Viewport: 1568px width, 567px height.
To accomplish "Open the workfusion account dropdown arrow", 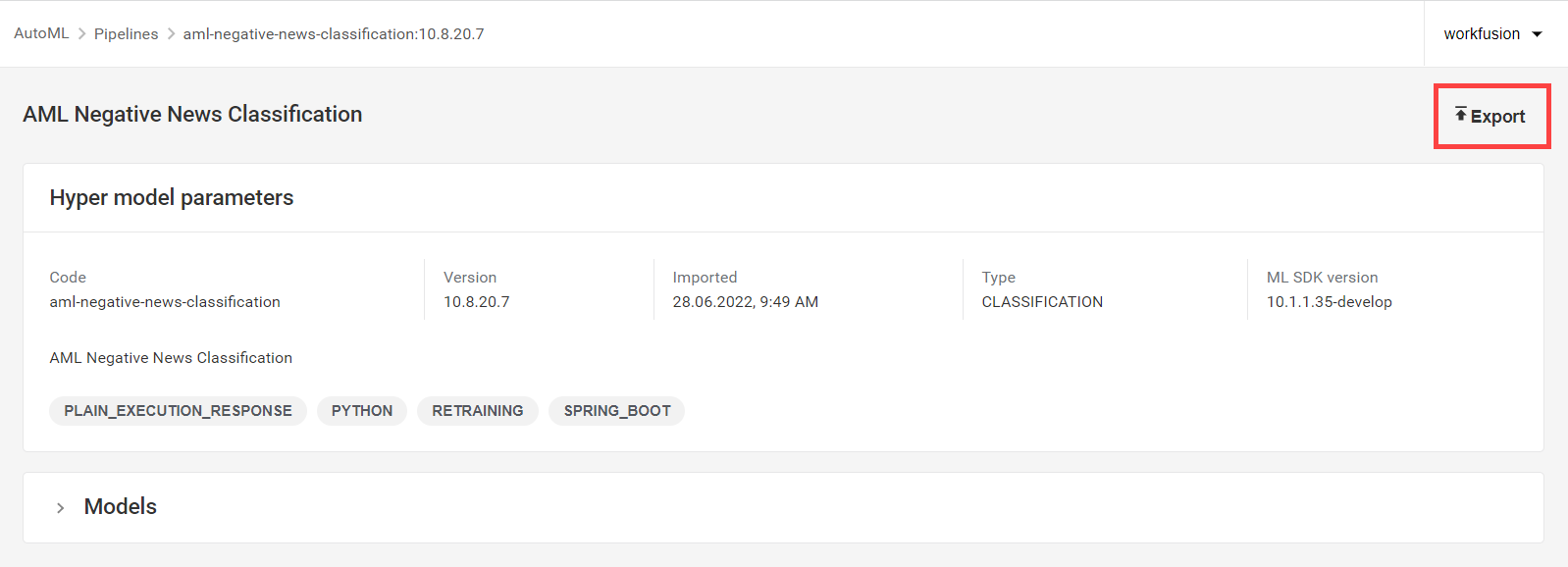I will tap(1538, 34).
